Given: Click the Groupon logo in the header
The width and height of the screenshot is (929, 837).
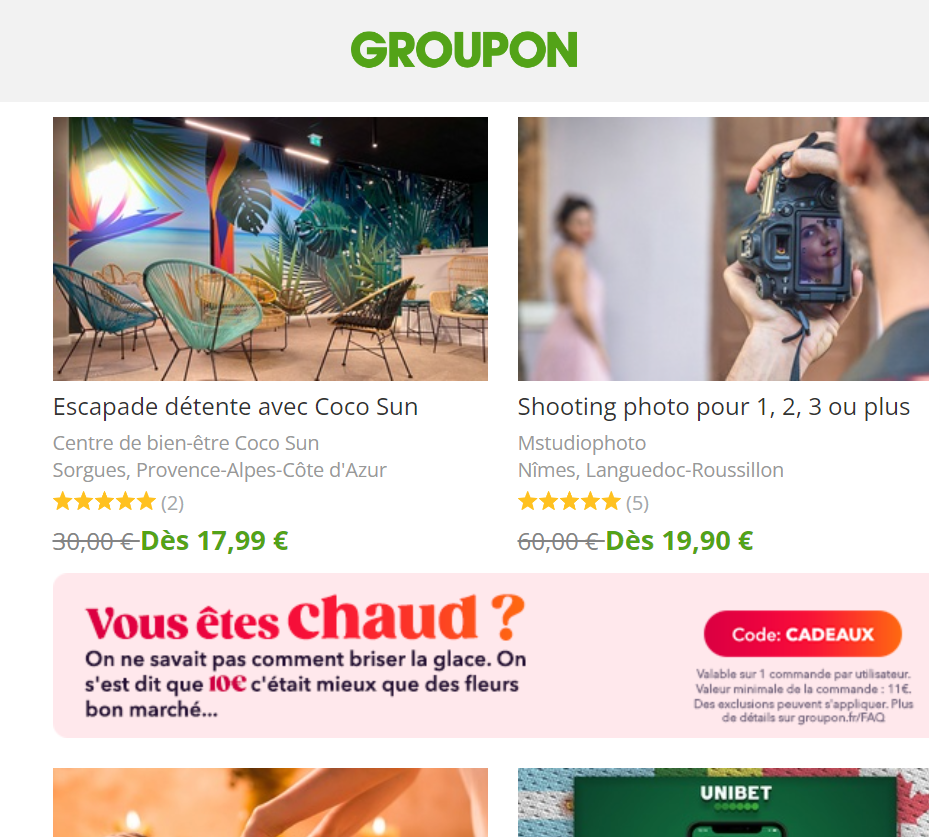Looking at the screenshot, I should [x=464, y=50].
